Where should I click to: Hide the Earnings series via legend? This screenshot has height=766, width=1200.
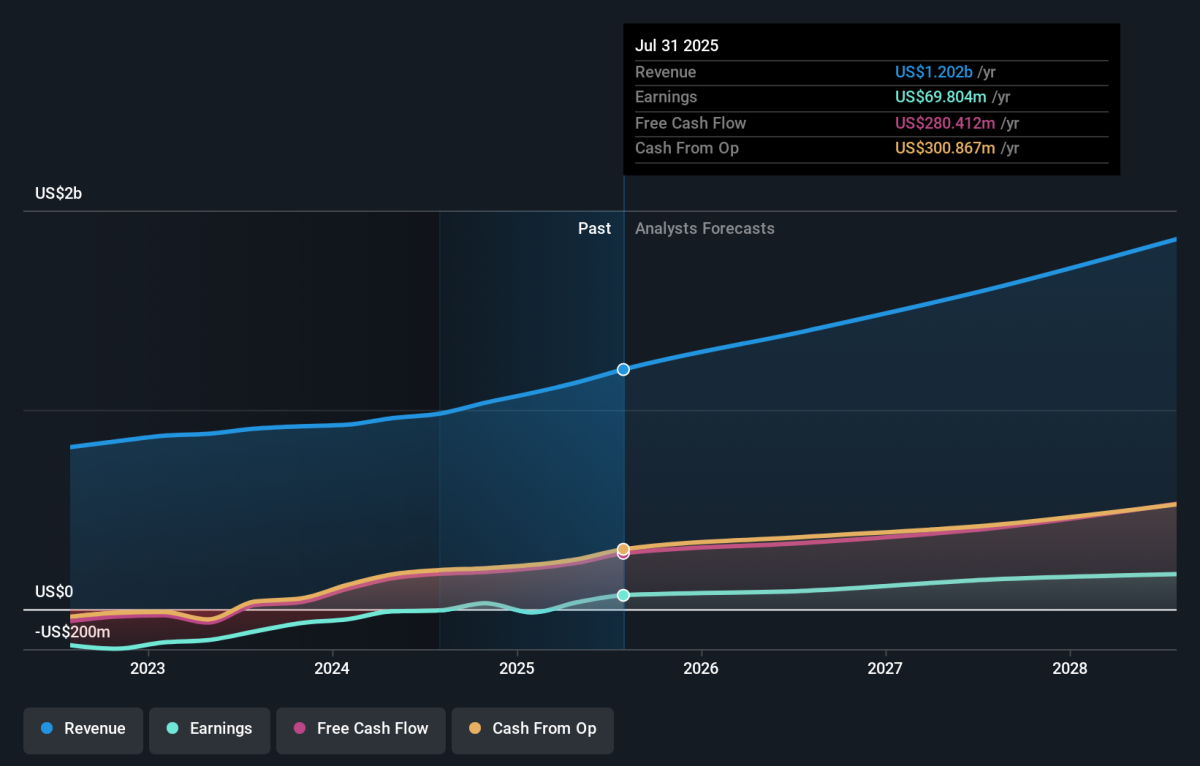209,729
